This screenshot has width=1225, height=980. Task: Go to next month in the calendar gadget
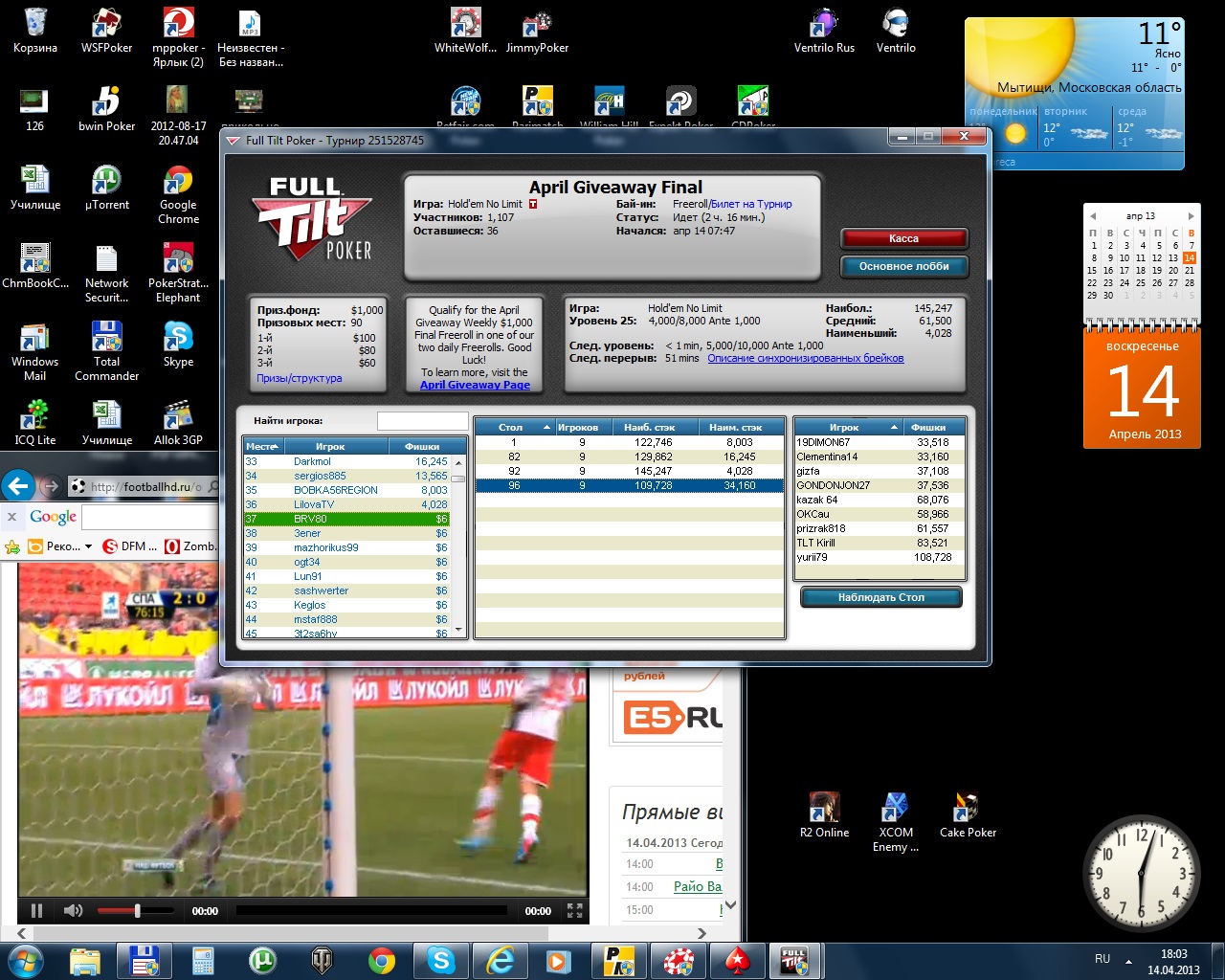(1191, 216)
